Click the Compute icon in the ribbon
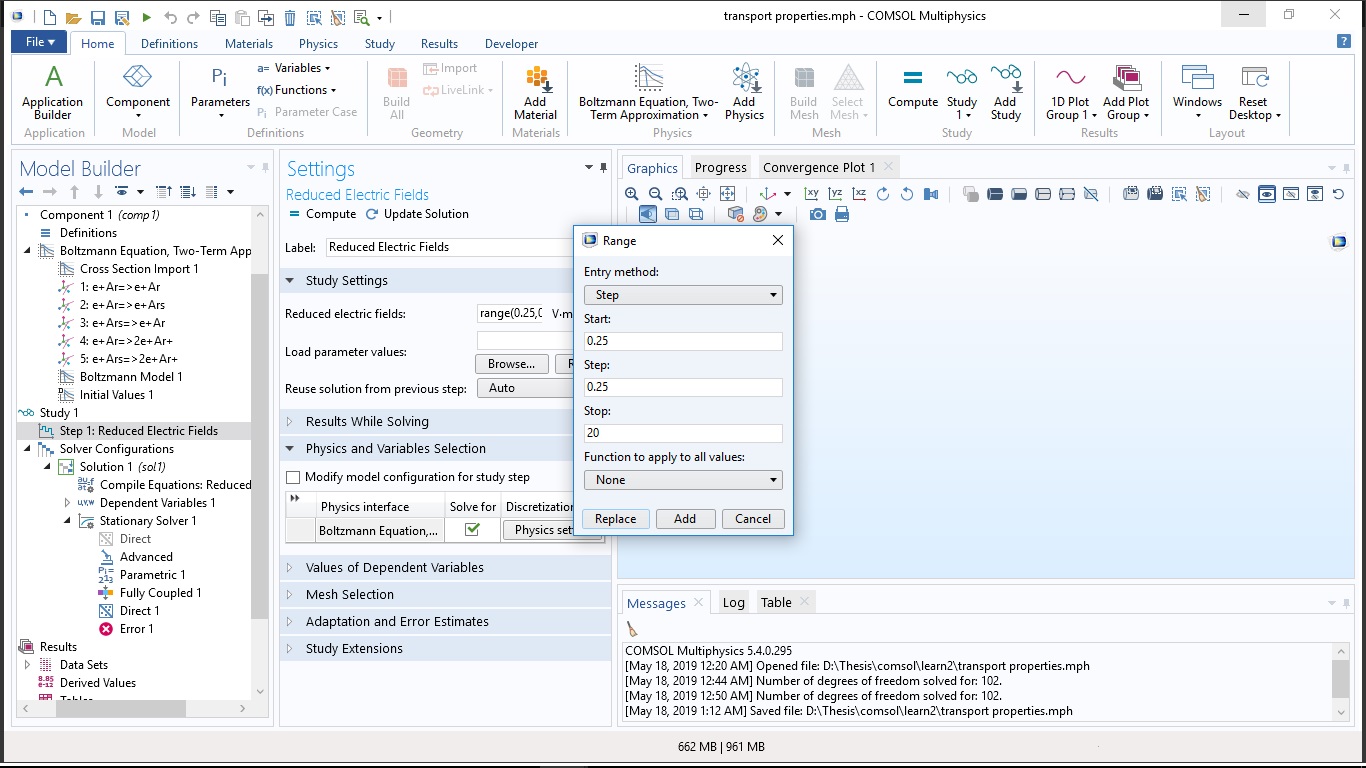This screenshot has height=768, width=1366. (x=912, y=87)
